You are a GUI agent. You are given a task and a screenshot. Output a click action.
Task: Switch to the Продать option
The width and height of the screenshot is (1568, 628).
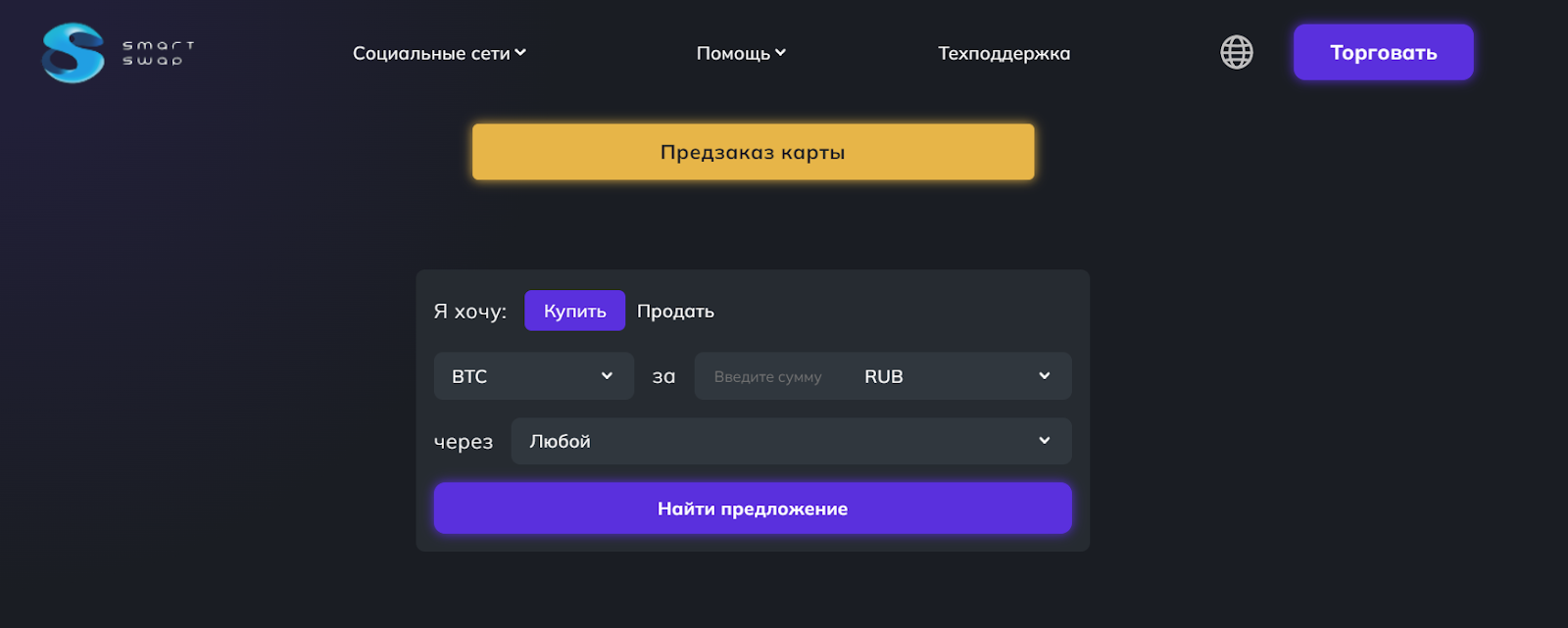tap(675, 311)
